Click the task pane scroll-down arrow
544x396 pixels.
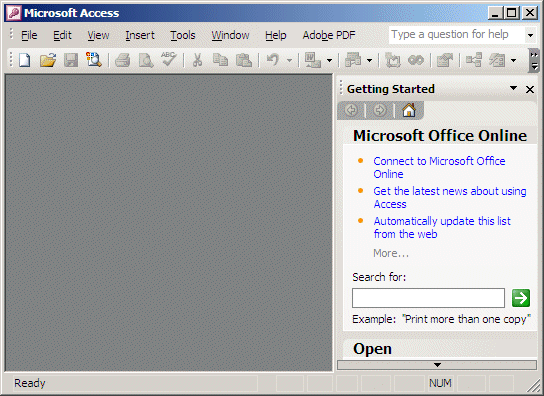coord(437,365)
